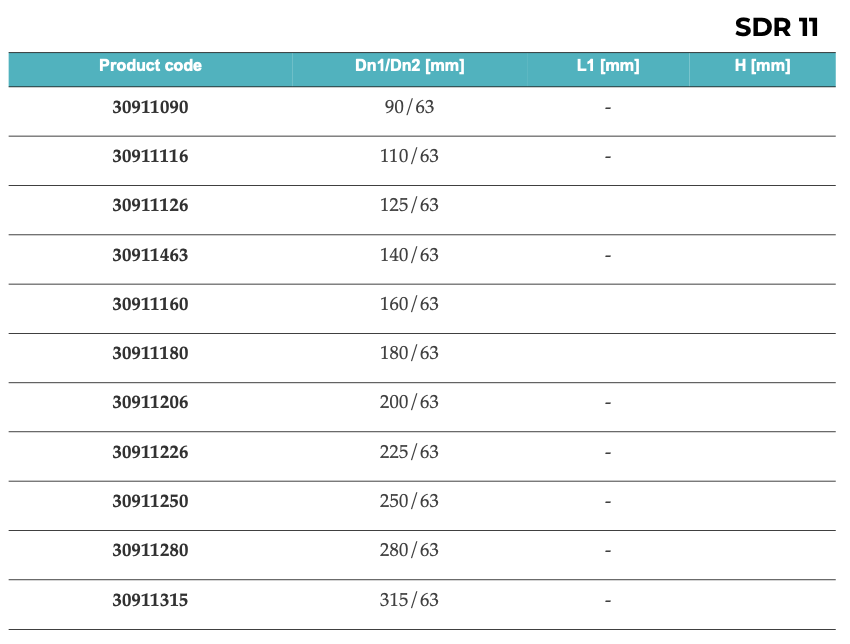This screenshot has height=644, width=850.
Task: Click the 90/63 dimension cell
Action: point(409,107)
